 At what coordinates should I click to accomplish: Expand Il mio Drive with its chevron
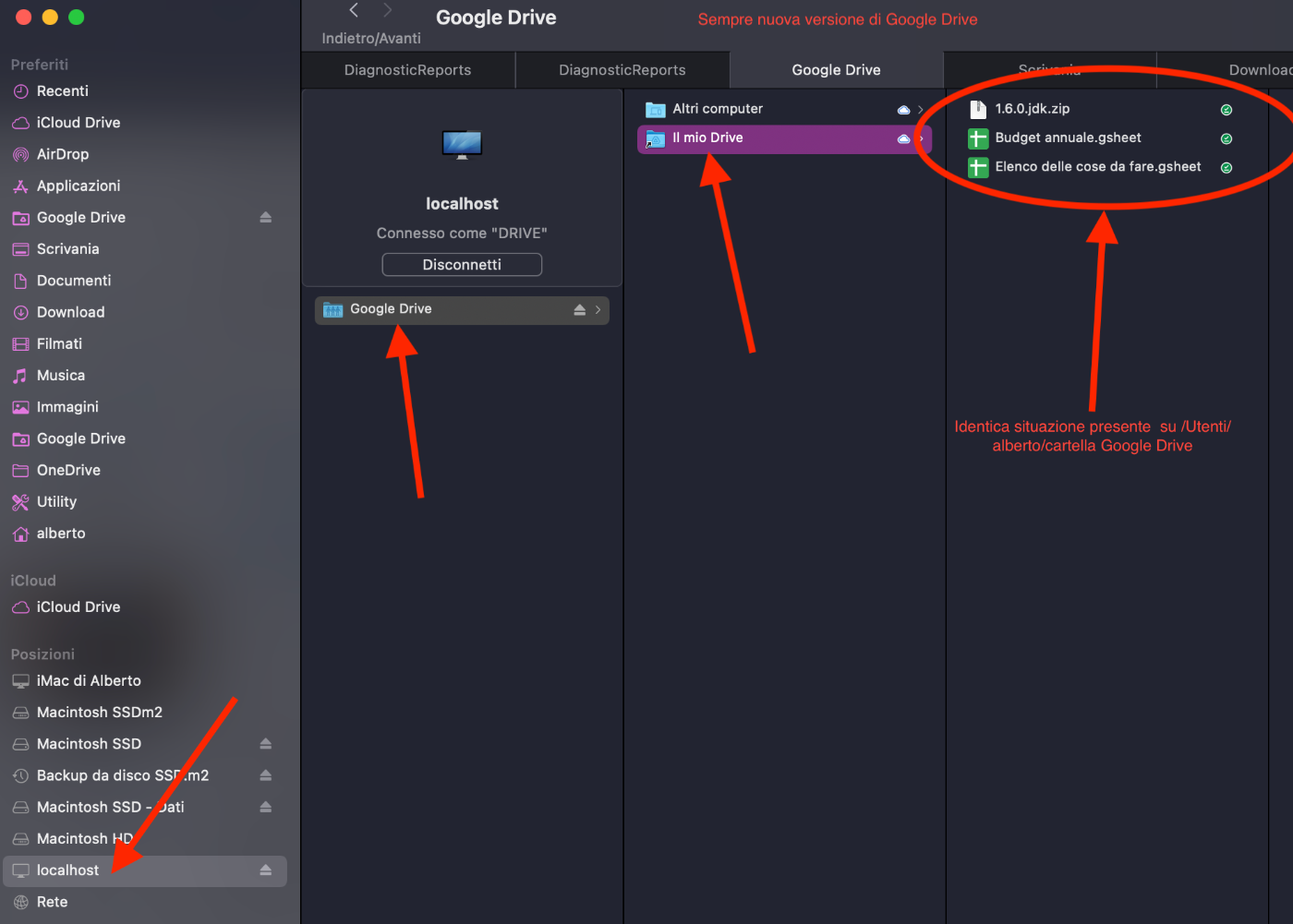click(x=921, y=138)
